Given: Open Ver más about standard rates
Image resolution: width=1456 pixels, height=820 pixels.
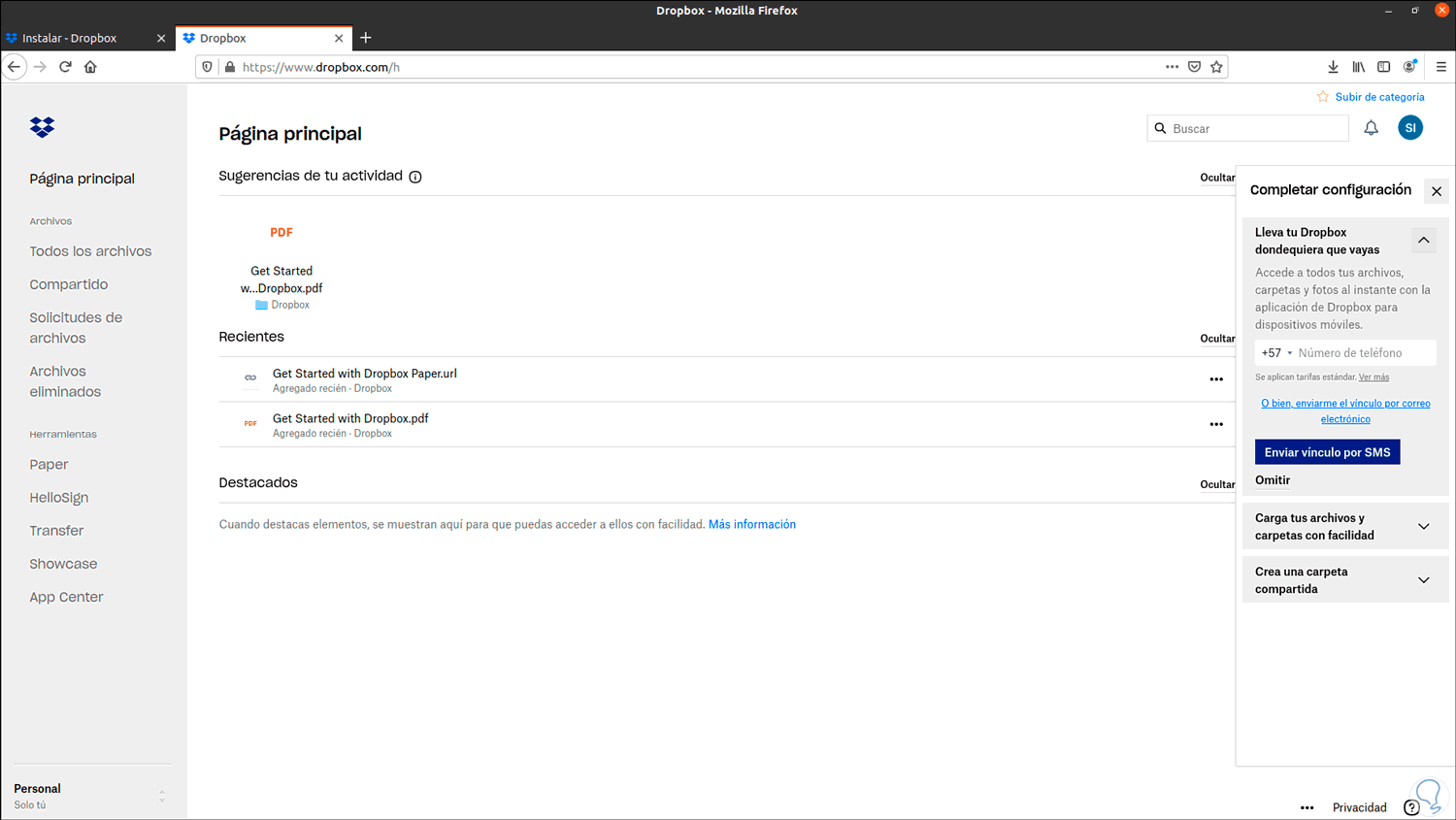Looking at the screenshot, I should (x=1373, y=377).
